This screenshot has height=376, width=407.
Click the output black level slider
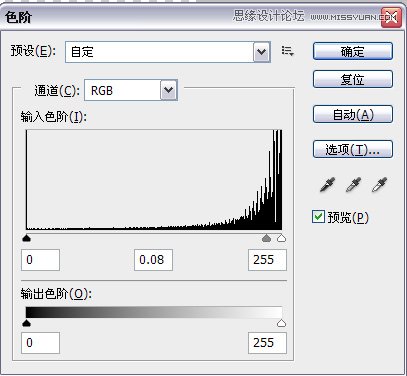[x=26, y=323]
